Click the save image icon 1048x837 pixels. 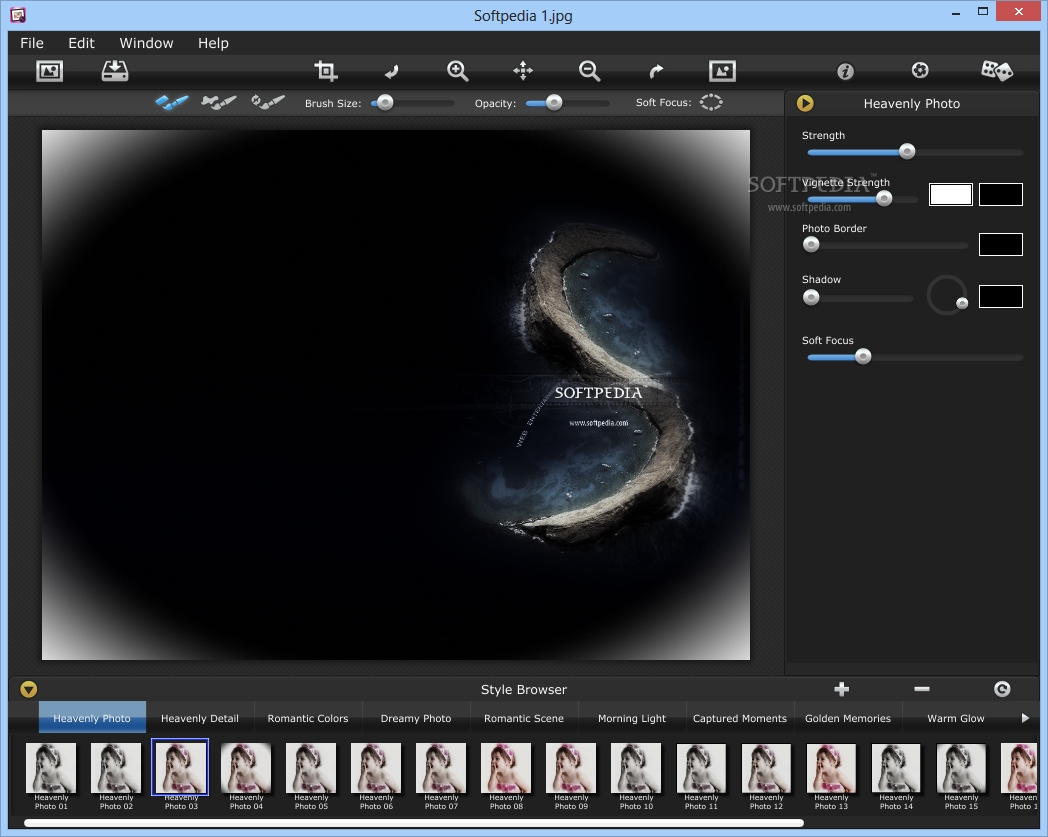[x=115, y=71]
